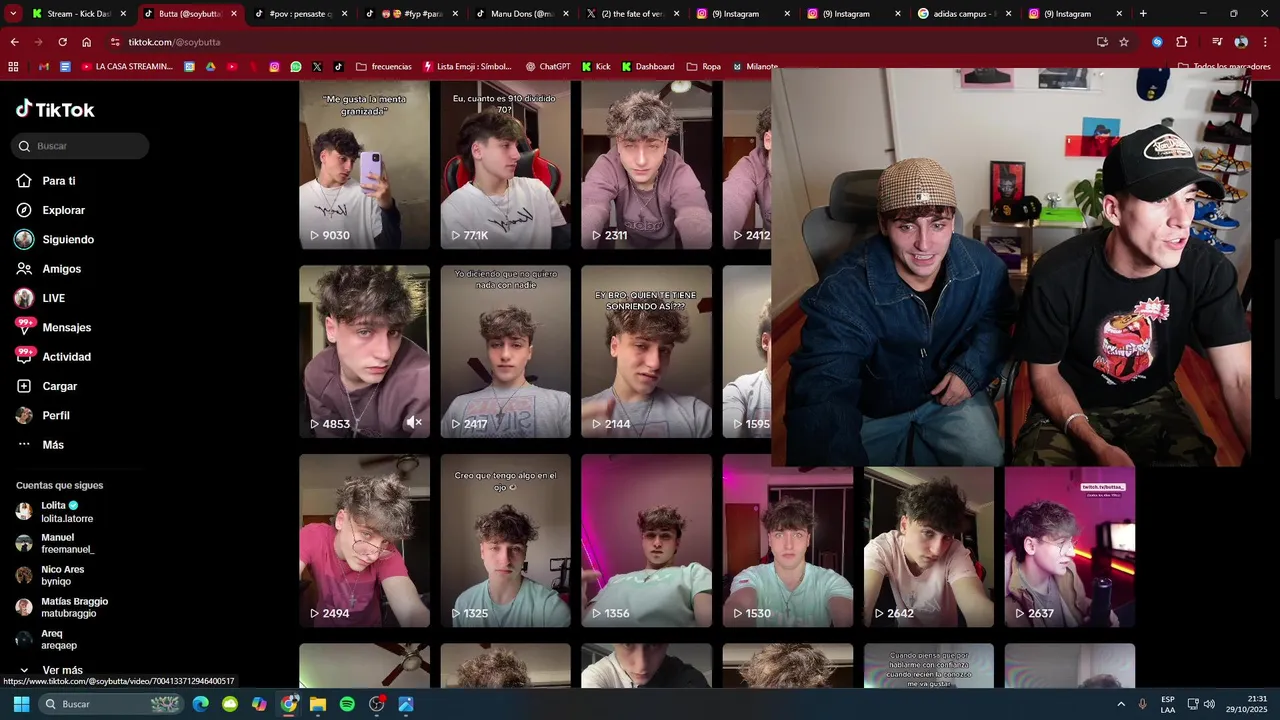Viewport: 1280px width, 720px height.
Task: Open Mensajes with 99+ badge
Action: [x=53, y=327]
